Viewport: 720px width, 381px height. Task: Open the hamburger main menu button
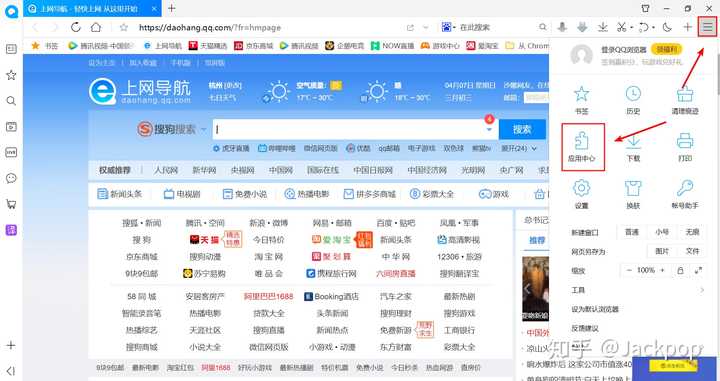tap(708, 28)
